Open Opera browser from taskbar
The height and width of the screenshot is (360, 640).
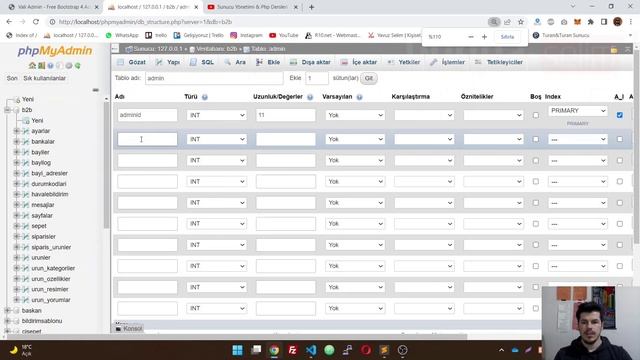point(366,350)
